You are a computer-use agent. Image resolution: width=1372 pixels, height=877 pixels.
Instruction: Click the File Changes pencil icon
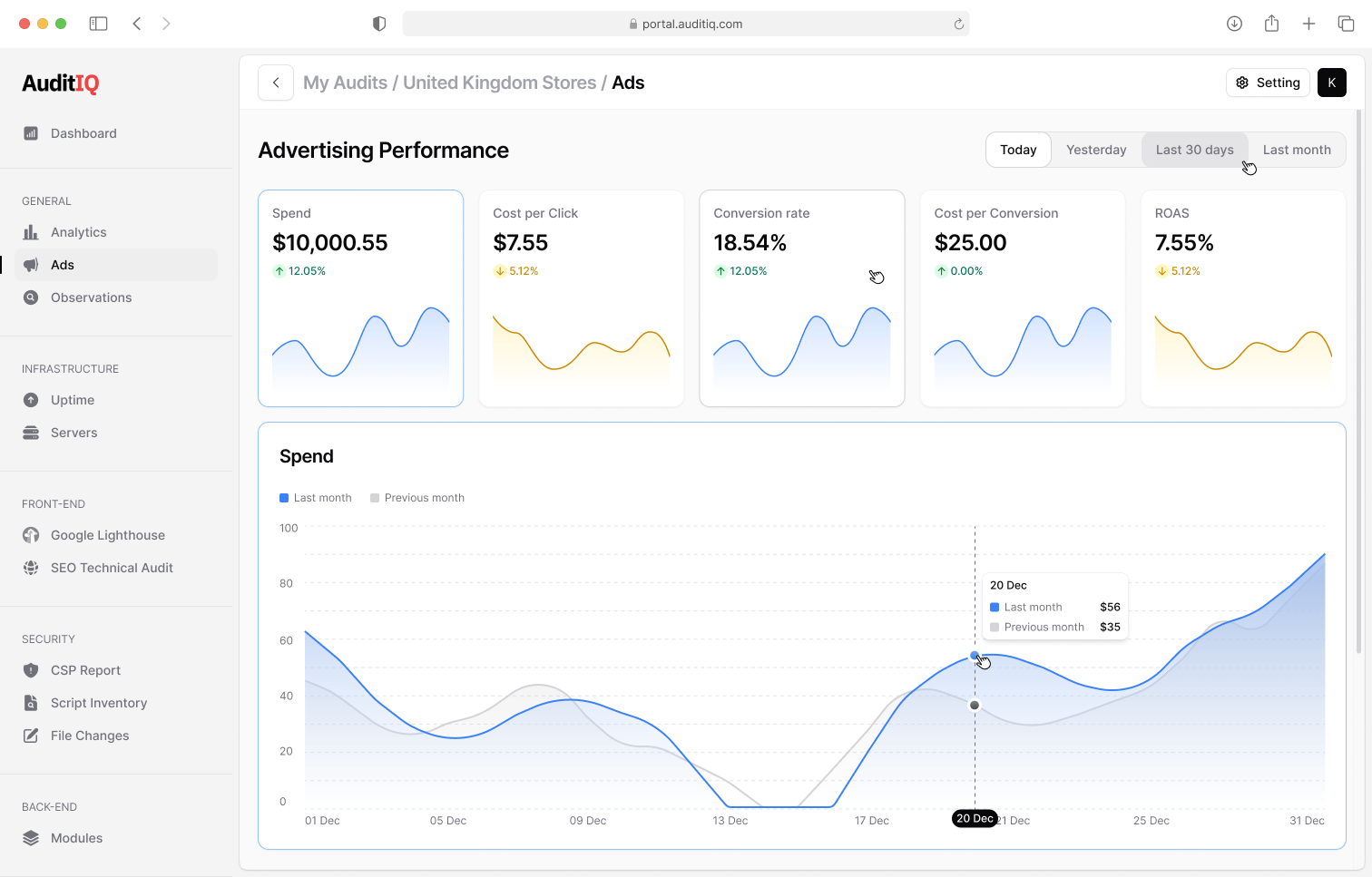tap(31, 736)
